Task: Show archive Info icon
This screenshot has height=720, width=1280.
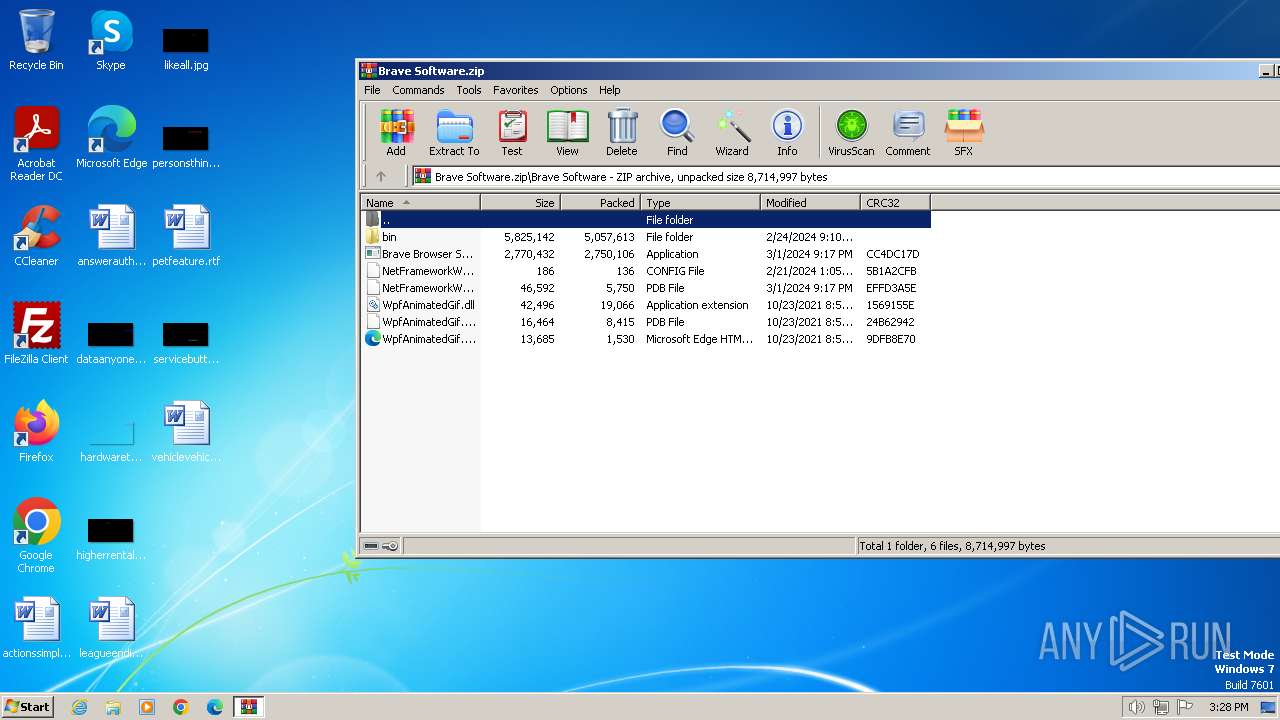Action: [x=787, y=133]
